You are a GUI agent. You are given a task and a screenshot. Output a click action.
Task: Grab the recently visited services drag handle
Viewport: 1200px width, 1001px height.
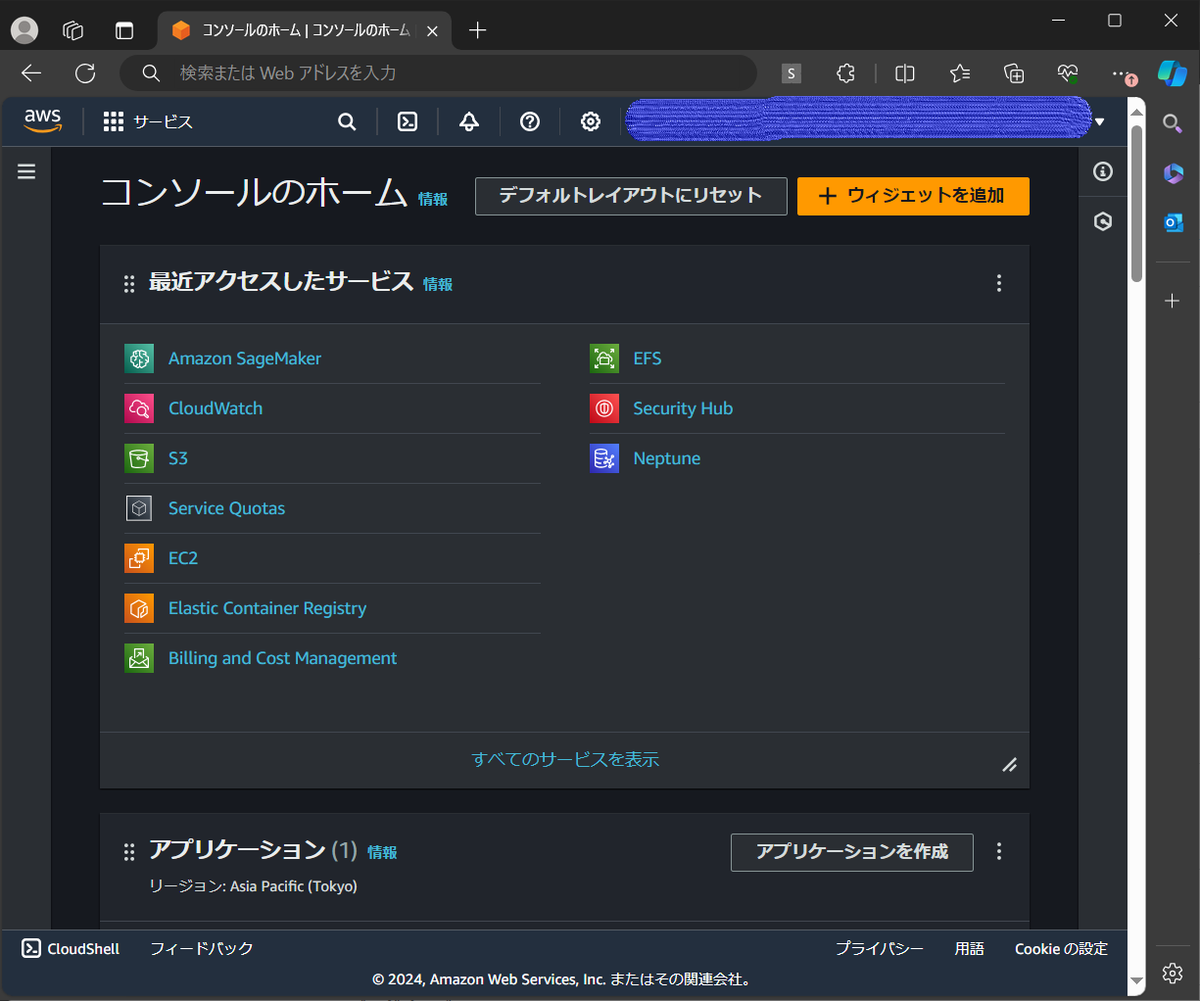coord(129,284)
